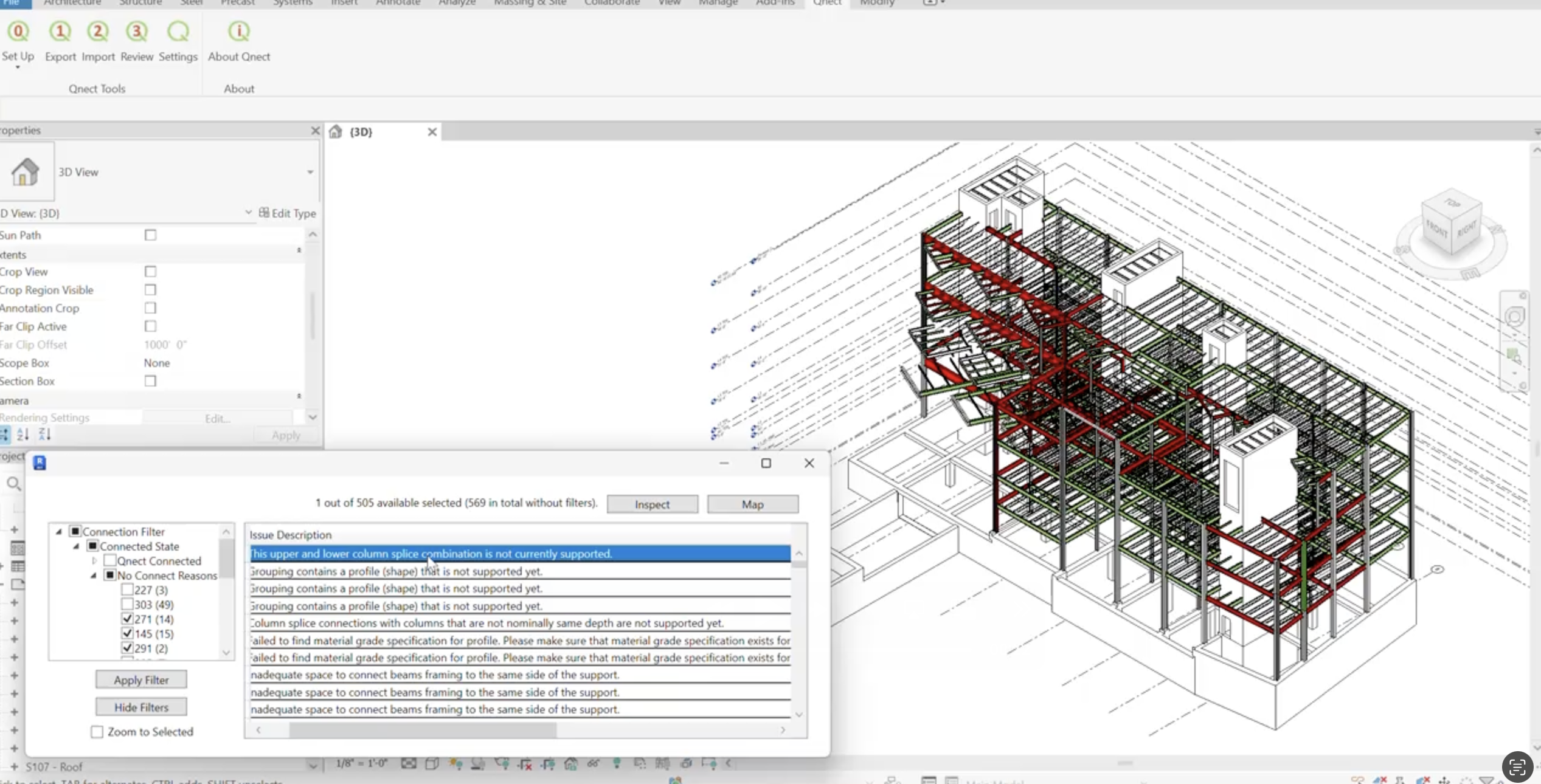Click the issue list horizontal scrollbar
This screenshot has height=784, width=1541.
pyautogui.click(x=422, y=730)
